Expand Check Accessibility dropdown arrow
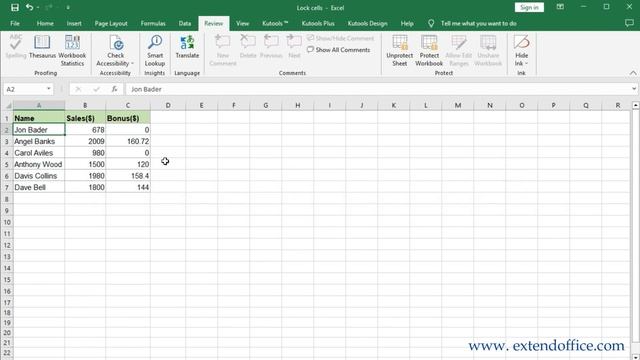This screenshot has width=640, height=360. (132, 64)
